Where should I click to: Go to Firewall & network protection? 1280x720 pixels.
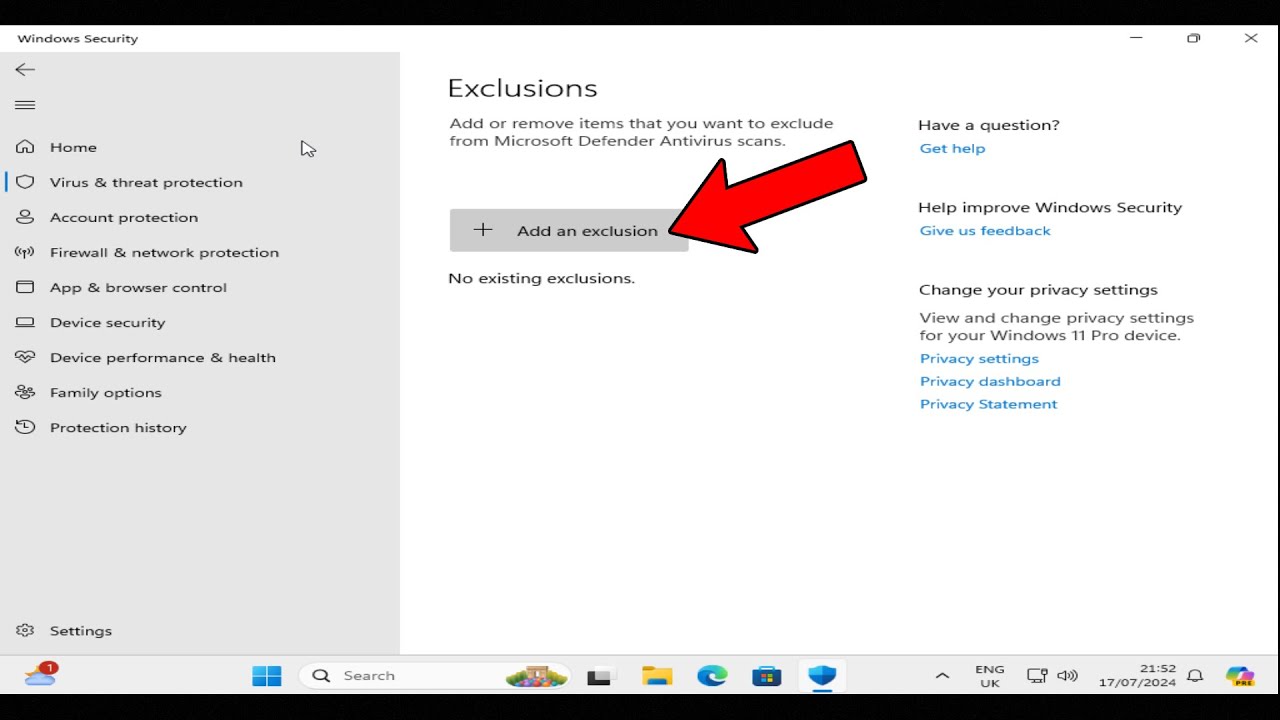164,252
